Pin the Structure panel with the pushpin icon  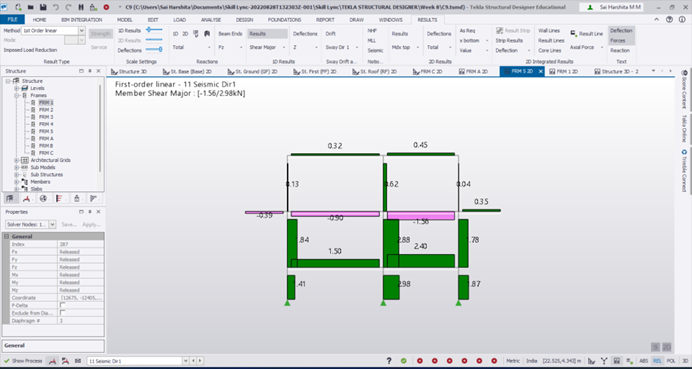pos(90,71)
